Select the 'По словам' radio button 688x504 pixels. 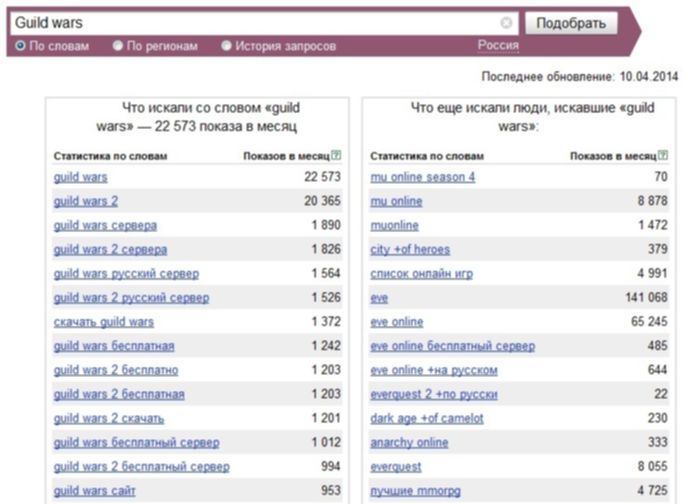click(x=21, y=46)
